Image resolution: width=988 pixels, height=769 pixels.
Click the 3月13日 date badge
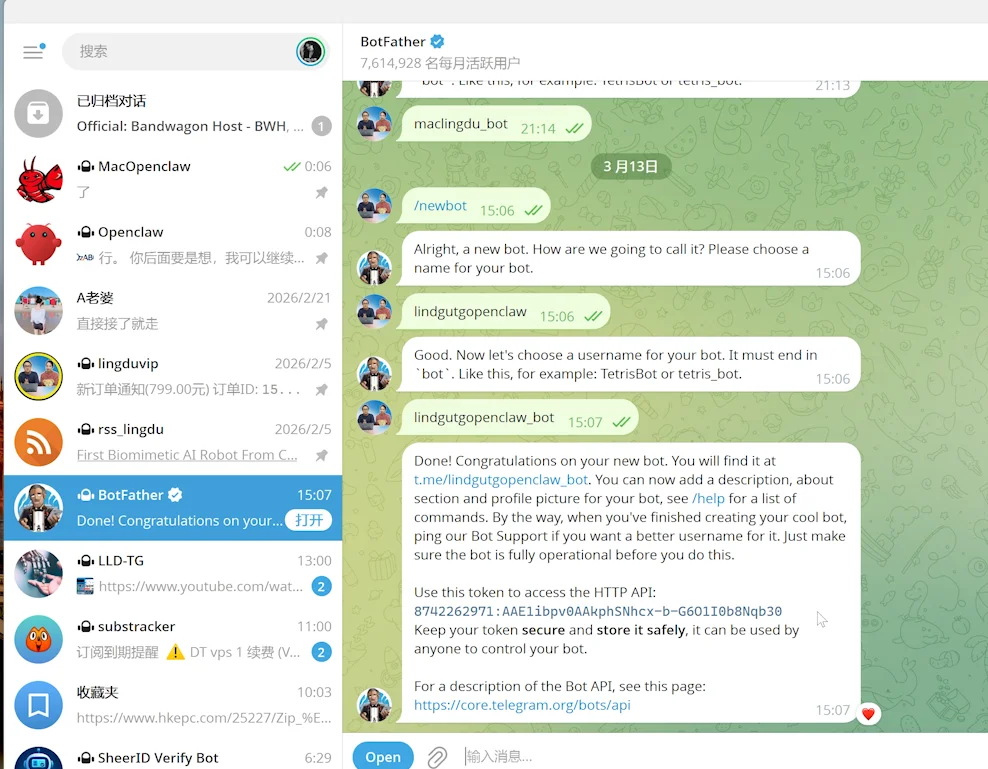pyautogui.click(x=630, y=166)
